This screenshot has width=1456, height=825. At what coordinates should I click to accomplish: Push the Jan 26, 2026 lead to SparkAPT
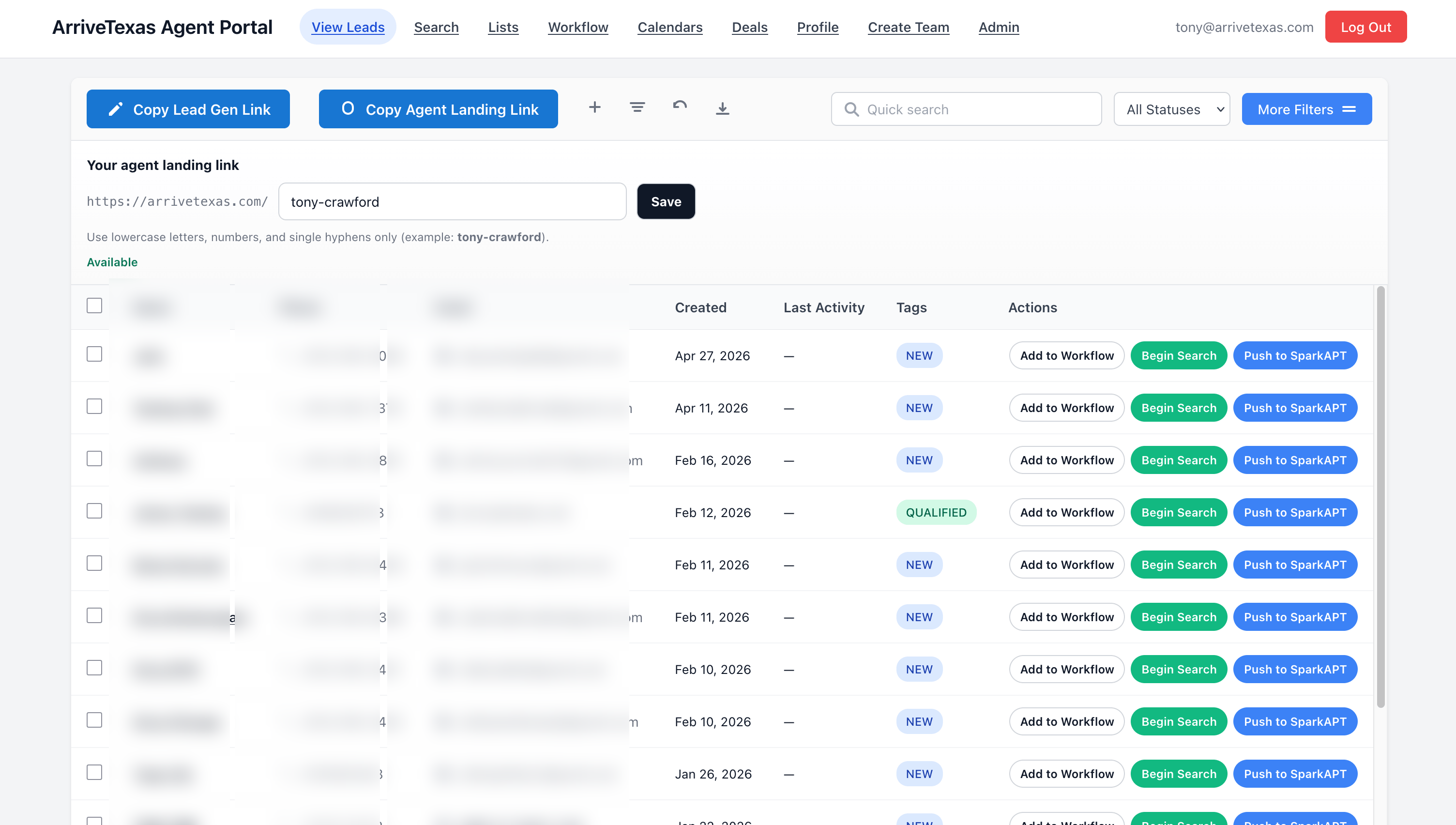(1295, 774)
